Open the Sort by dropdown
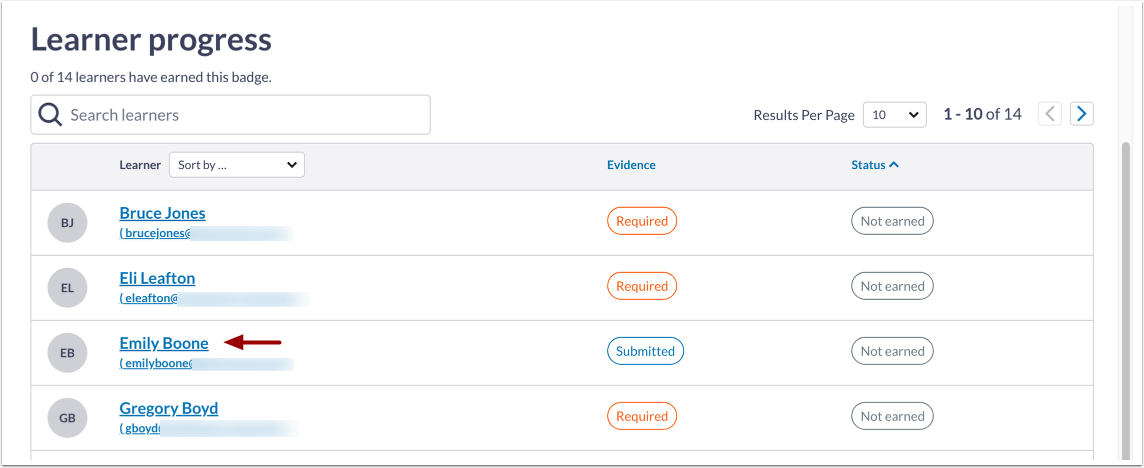Screen dimensions: 1144x468 click(237, 165)
